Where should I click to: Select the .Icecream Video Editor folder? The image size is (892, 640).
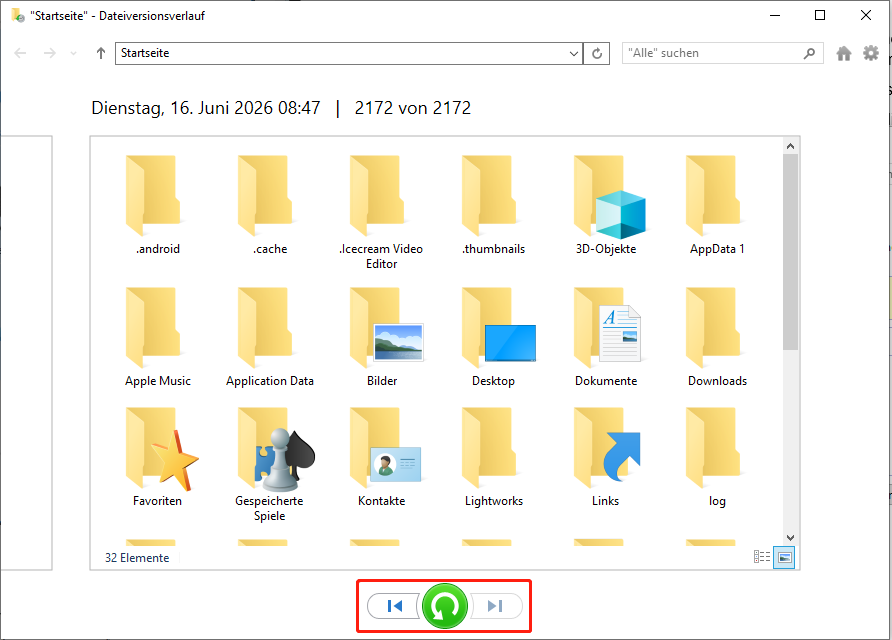point(381,213)
